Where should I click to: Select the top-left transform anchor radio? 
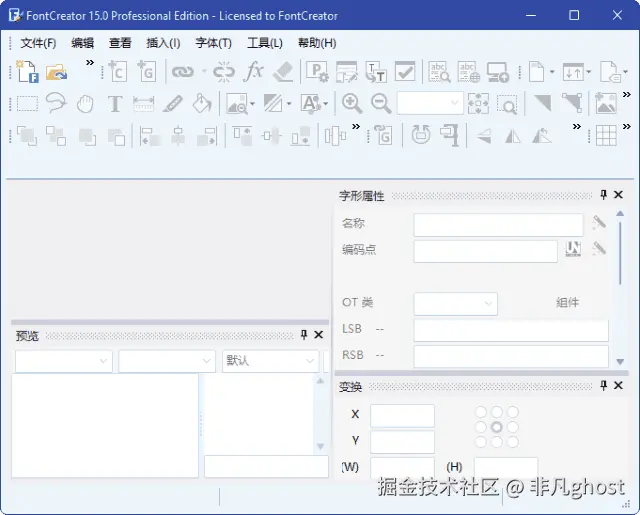[x=481, y=412]
